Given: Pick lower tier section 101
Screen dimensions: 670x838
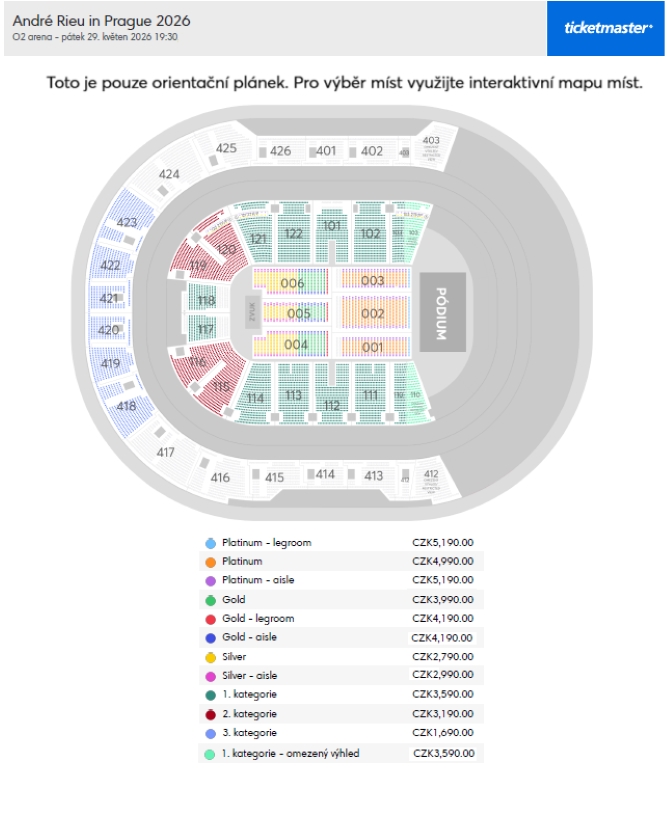Looking at the screenshot, I should click(x=332, y=232).
